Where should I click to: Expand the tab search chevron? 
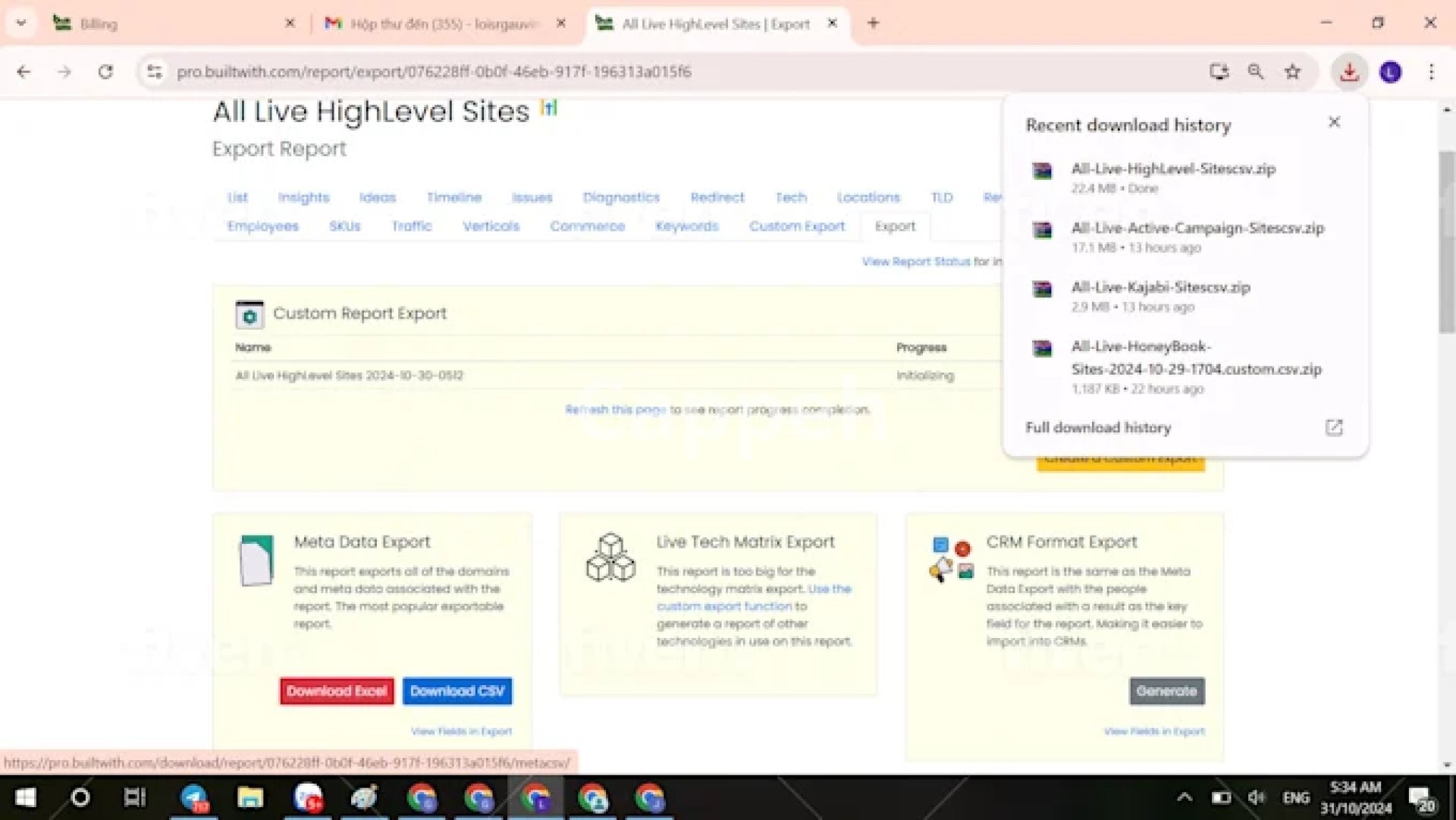21,24
